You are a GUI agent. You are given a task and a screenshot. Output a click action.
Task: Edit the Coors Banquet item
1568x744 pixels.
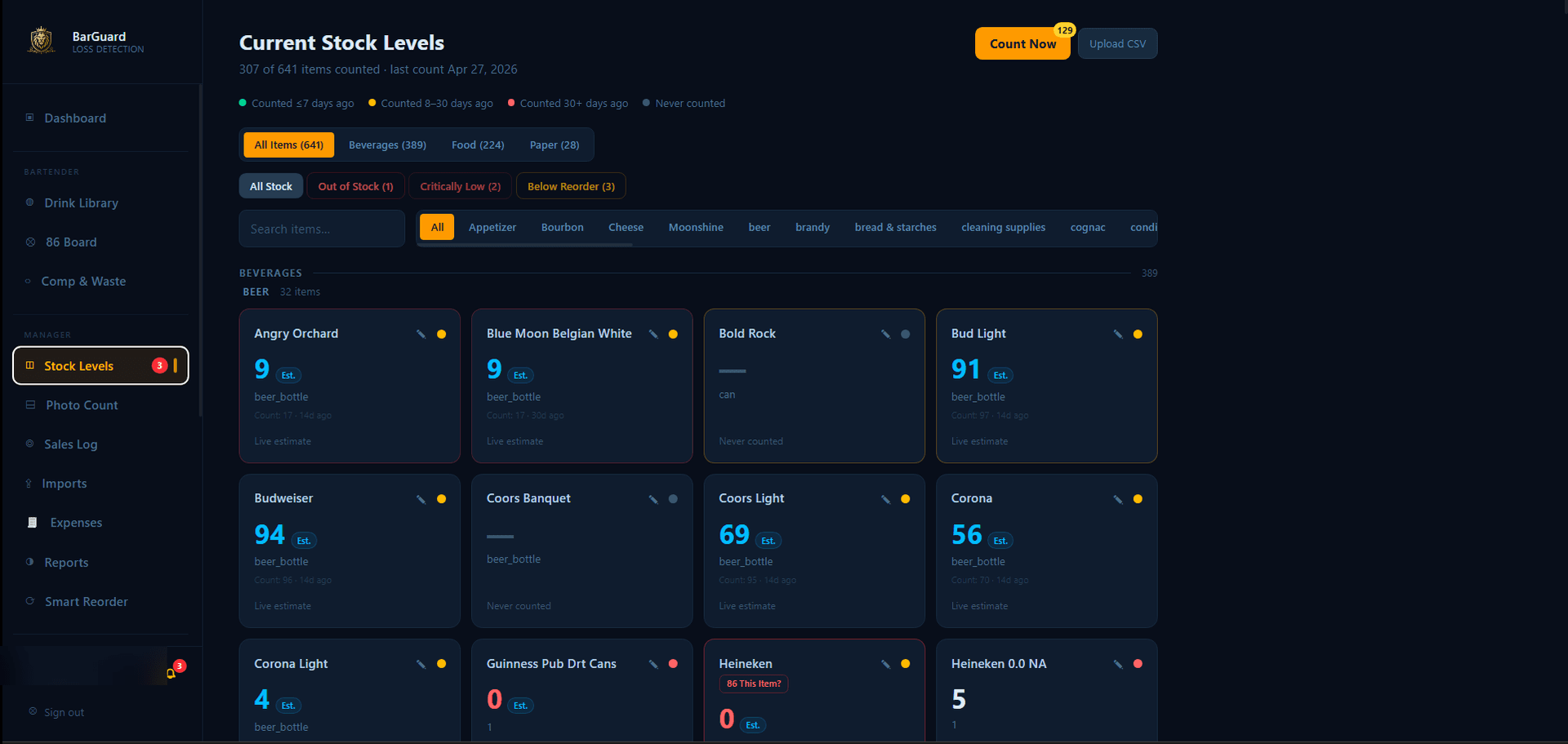pyautogui.click(x=653, y=499)
